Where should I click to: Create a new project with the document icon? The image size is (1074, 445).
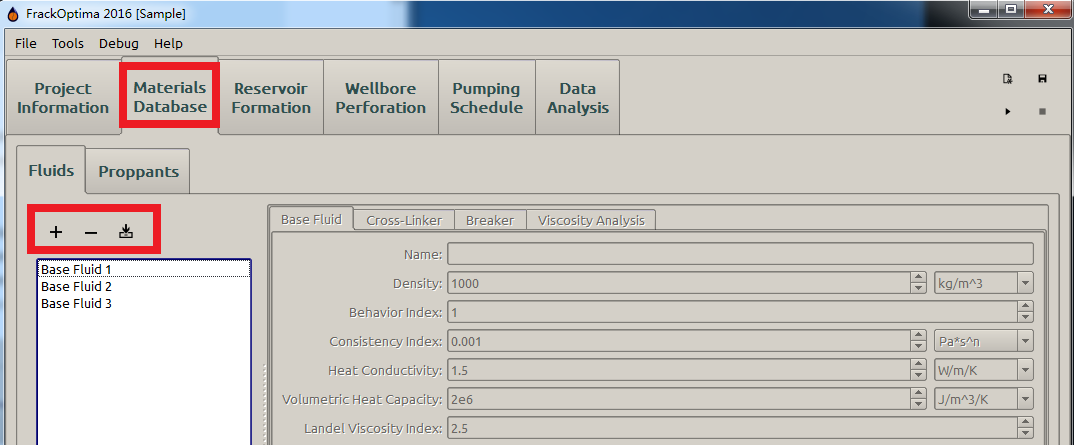click(1008, 79)
